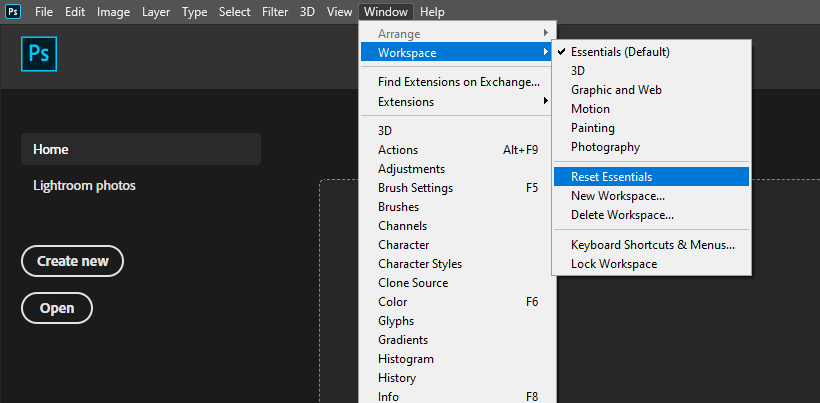Select the checked Essentials (Default) workspace
820x403 pixels.
[x=620, y=52]
